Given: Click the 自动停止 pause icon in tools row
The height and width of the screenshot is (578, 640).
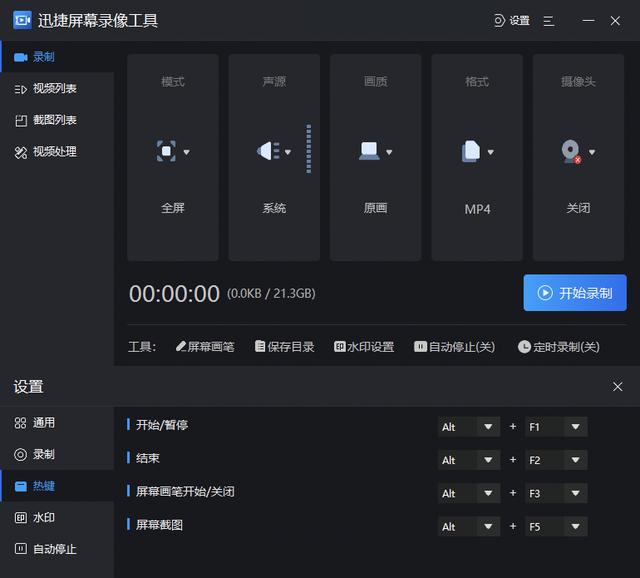Looking at the screenshot, I should coord(420,347).
